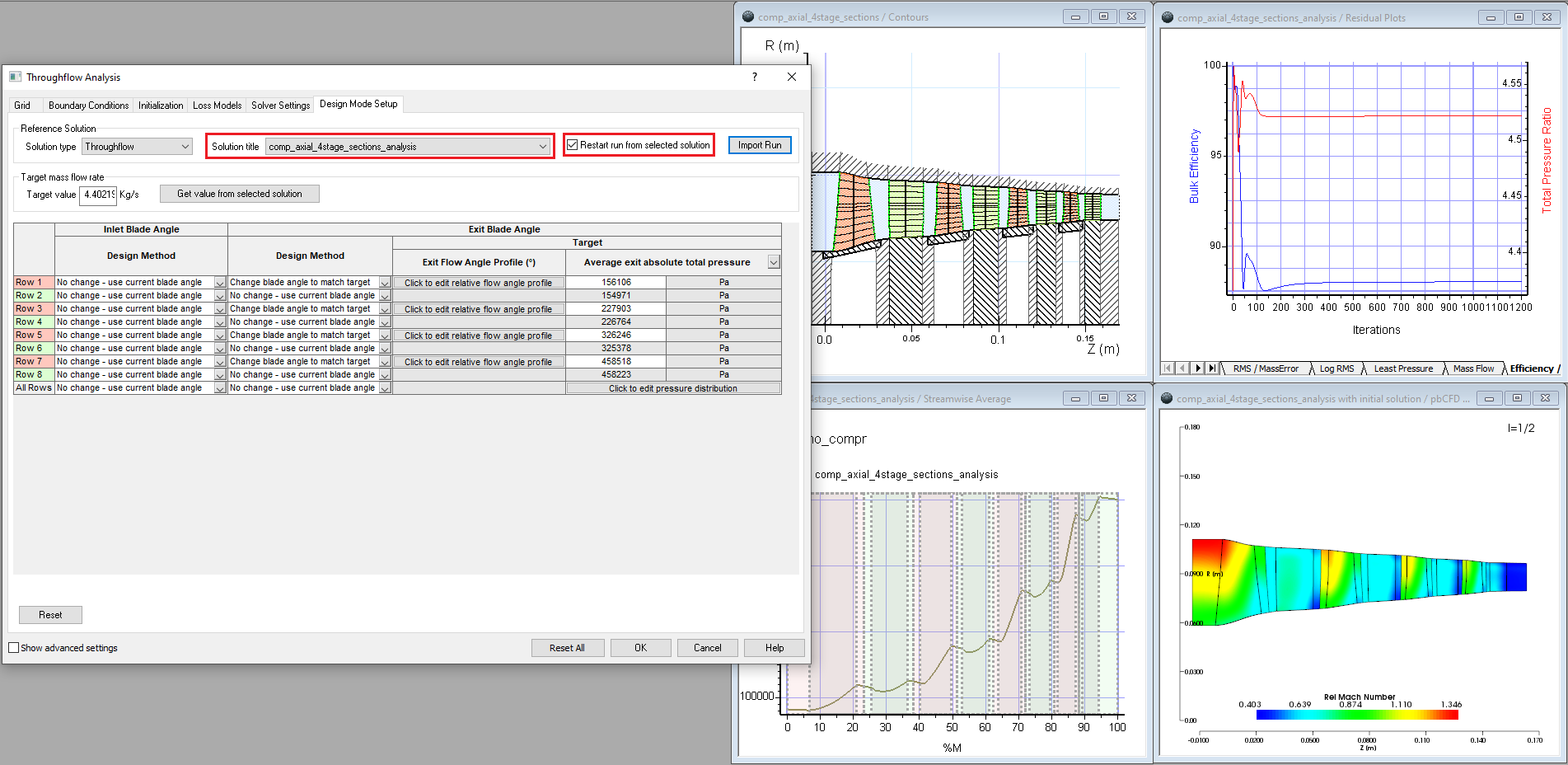
Task: Maximize the Residual Plots window
Action: [x=1519, y=17]
